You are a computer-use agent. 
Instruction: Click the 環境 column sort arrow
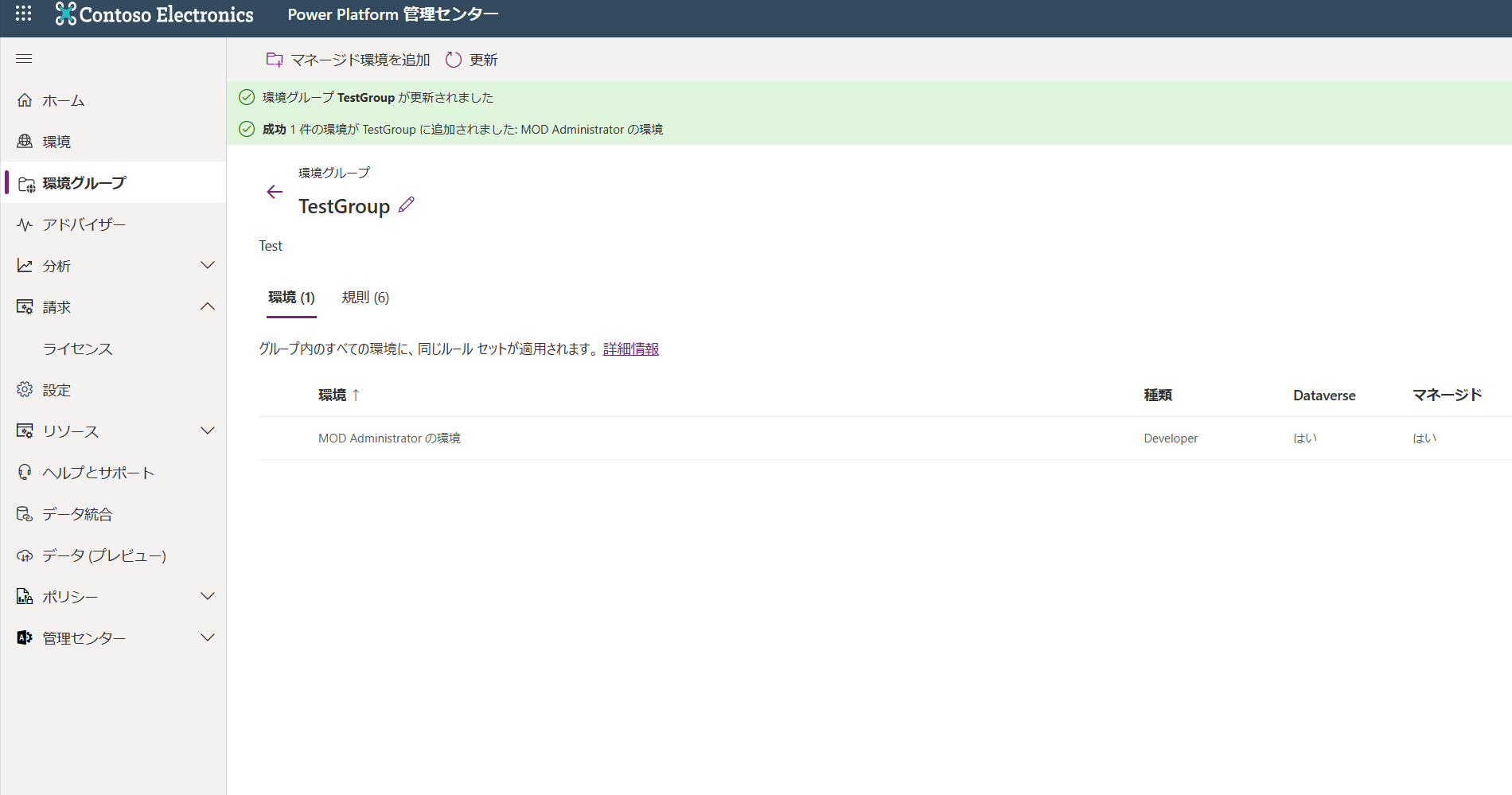[356, 395]
